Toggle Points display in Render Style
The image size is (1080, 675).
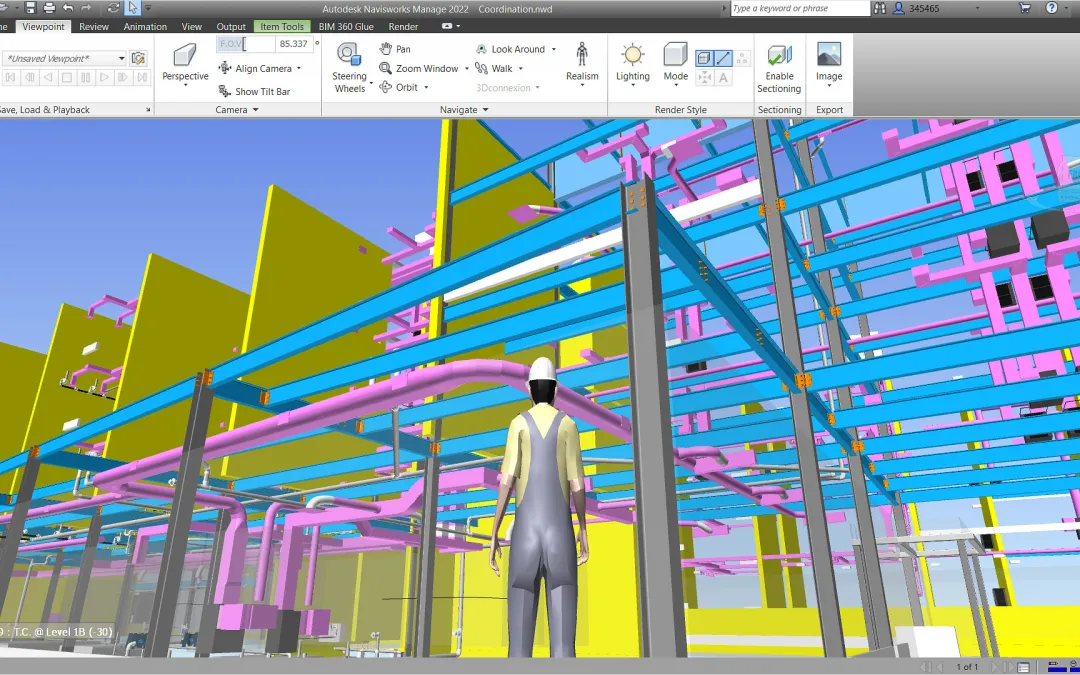pos(742,59)
